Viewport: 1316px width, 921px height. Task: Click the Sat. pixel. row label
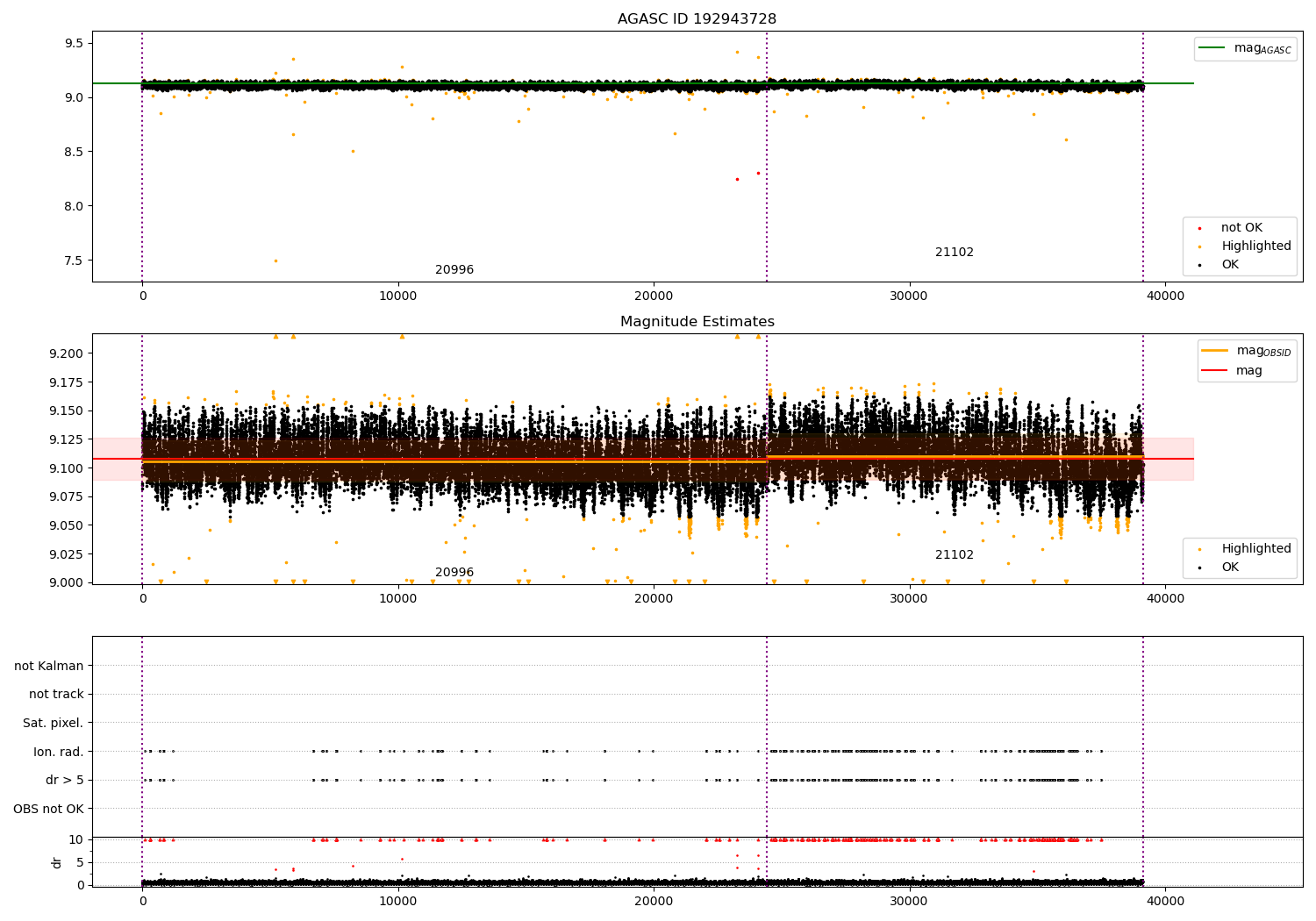(x=54, y=723)
